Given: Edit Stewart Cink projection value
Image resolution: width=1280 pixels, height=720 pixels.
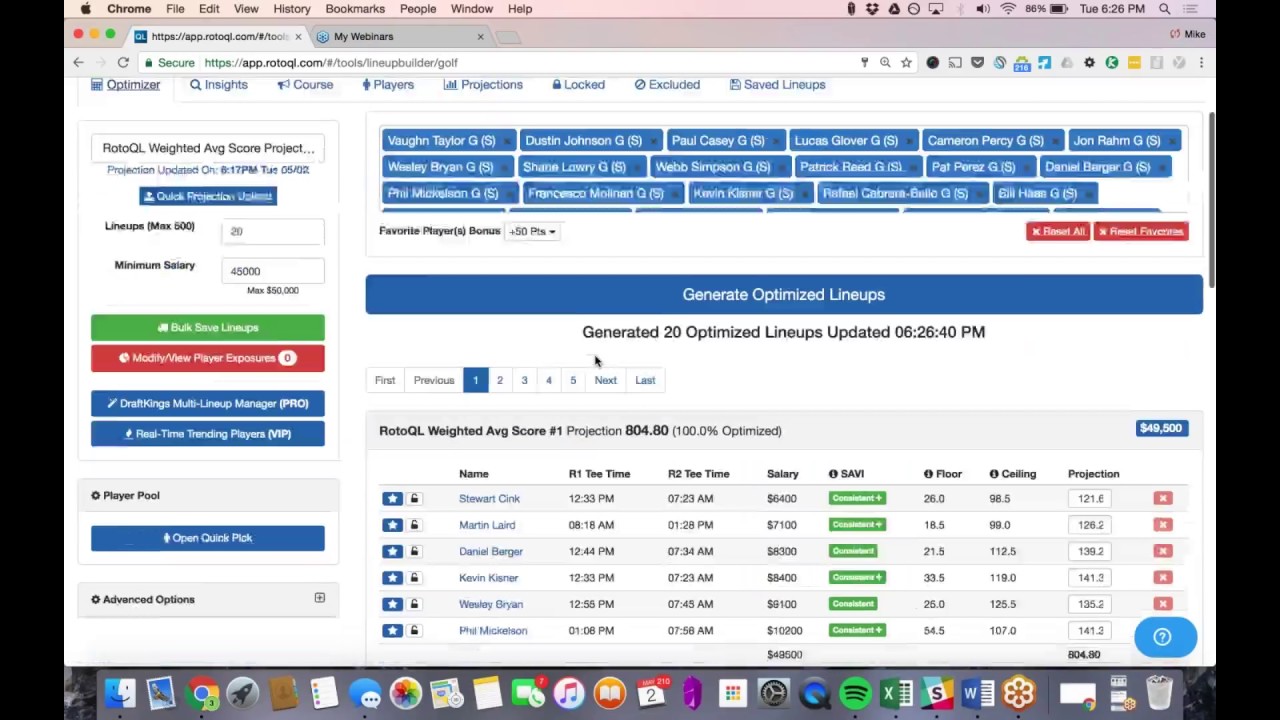Looking at the screenshot, I should click(x=1091, y=498).
